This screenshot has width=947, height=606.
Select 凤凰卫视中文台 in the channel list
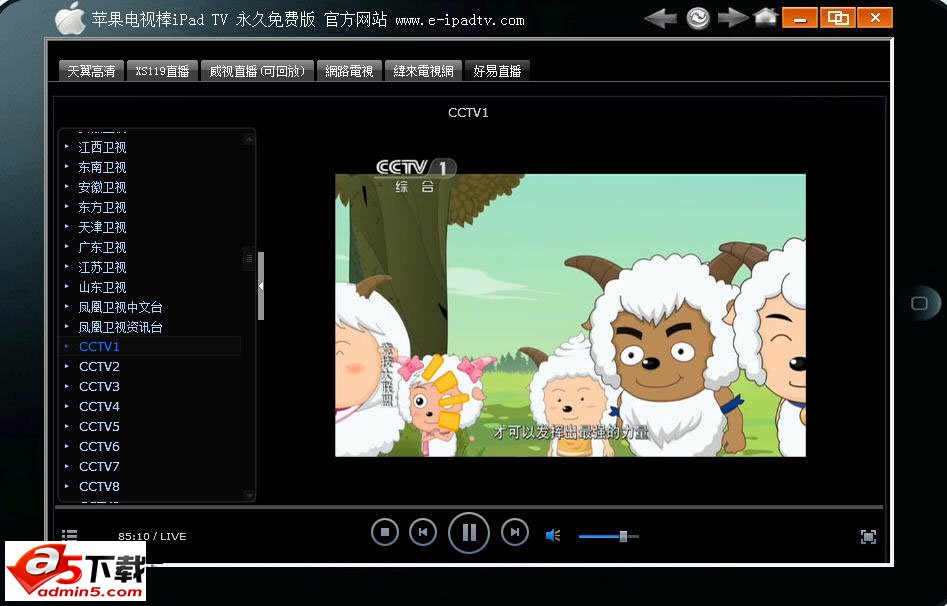pos(120,307)
